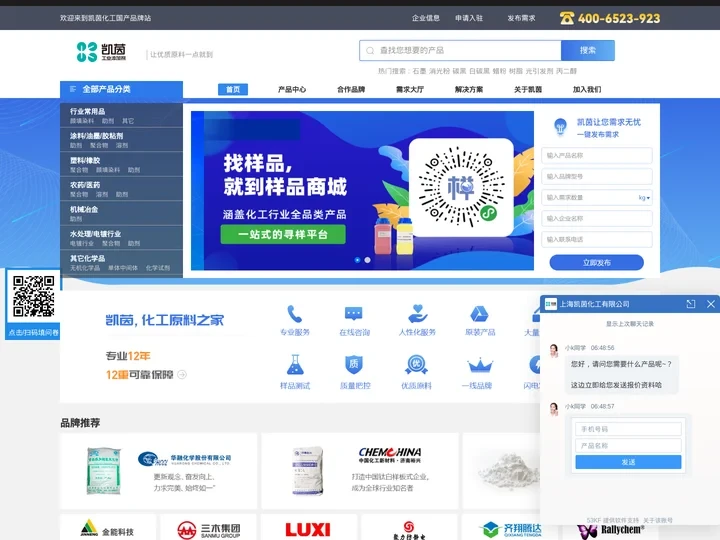Click the 优质原料 medal icon
This screenshot has height=540, width=720.
(416, 365)
